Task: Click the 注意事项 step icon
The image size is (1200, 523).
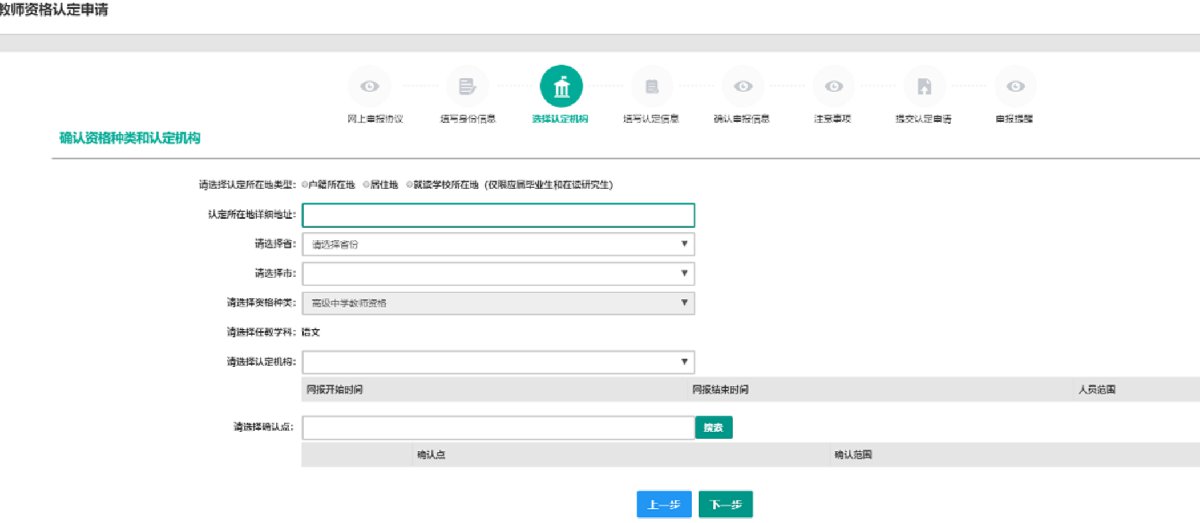Action: (x=832, y=87)
